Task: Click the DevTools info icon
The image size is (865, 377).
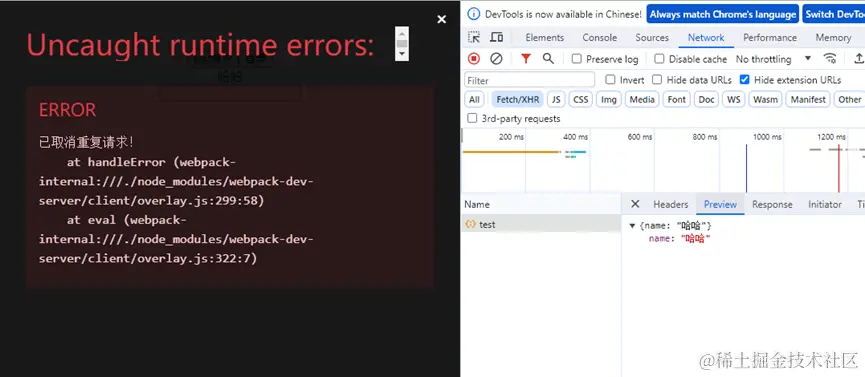Action: click(x=474, y=14)
